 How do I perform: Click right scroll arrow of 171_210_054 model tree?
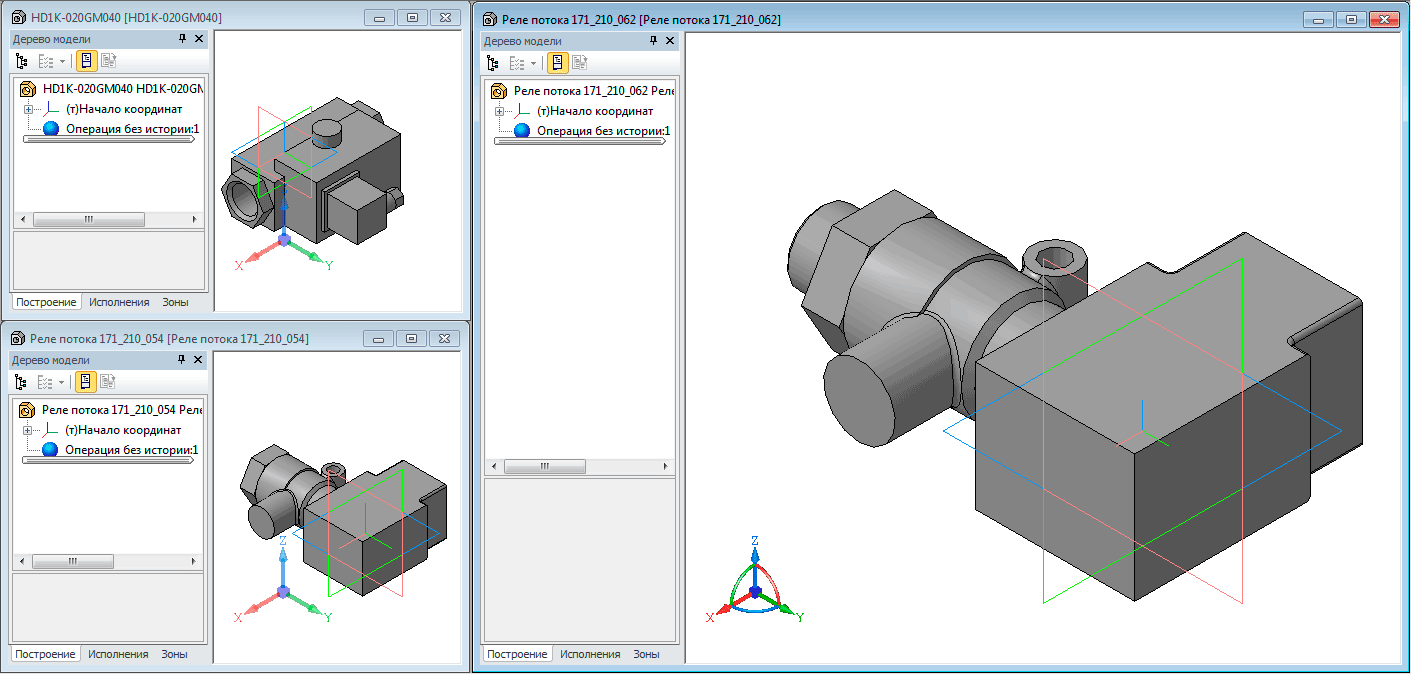coord(194,562)
